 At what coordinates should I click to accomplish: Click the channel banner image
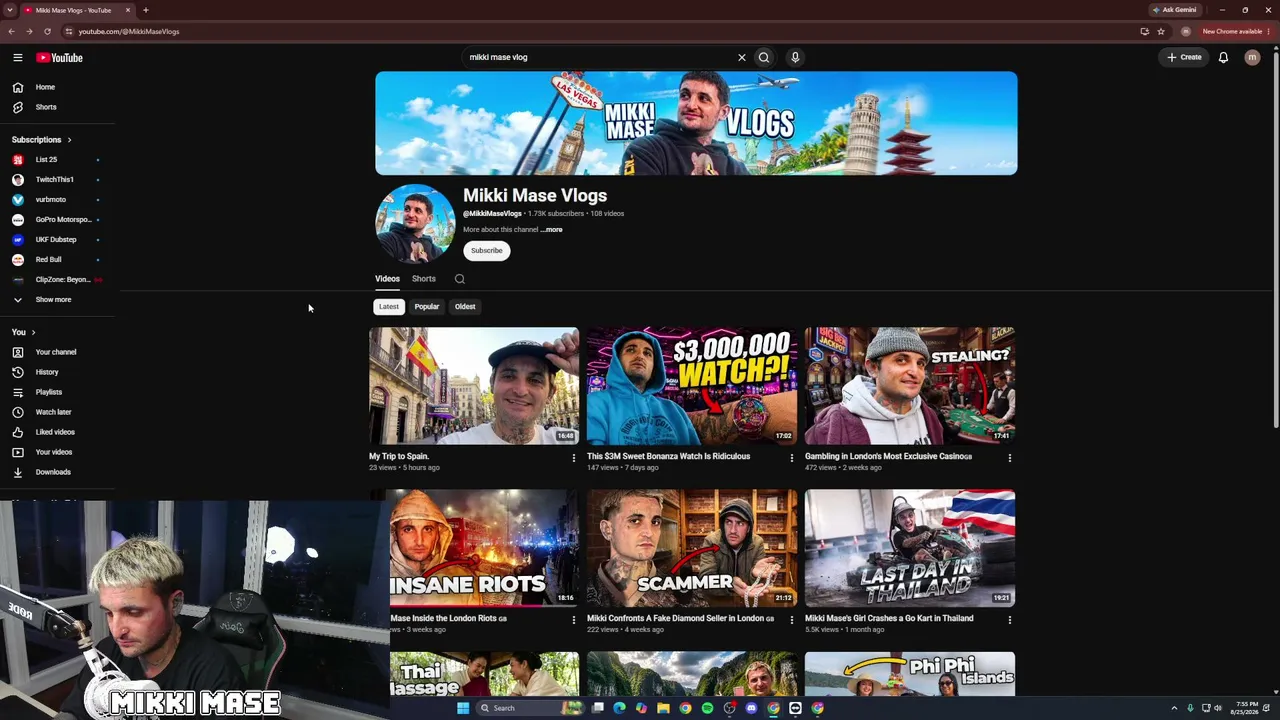coord(696,123)
